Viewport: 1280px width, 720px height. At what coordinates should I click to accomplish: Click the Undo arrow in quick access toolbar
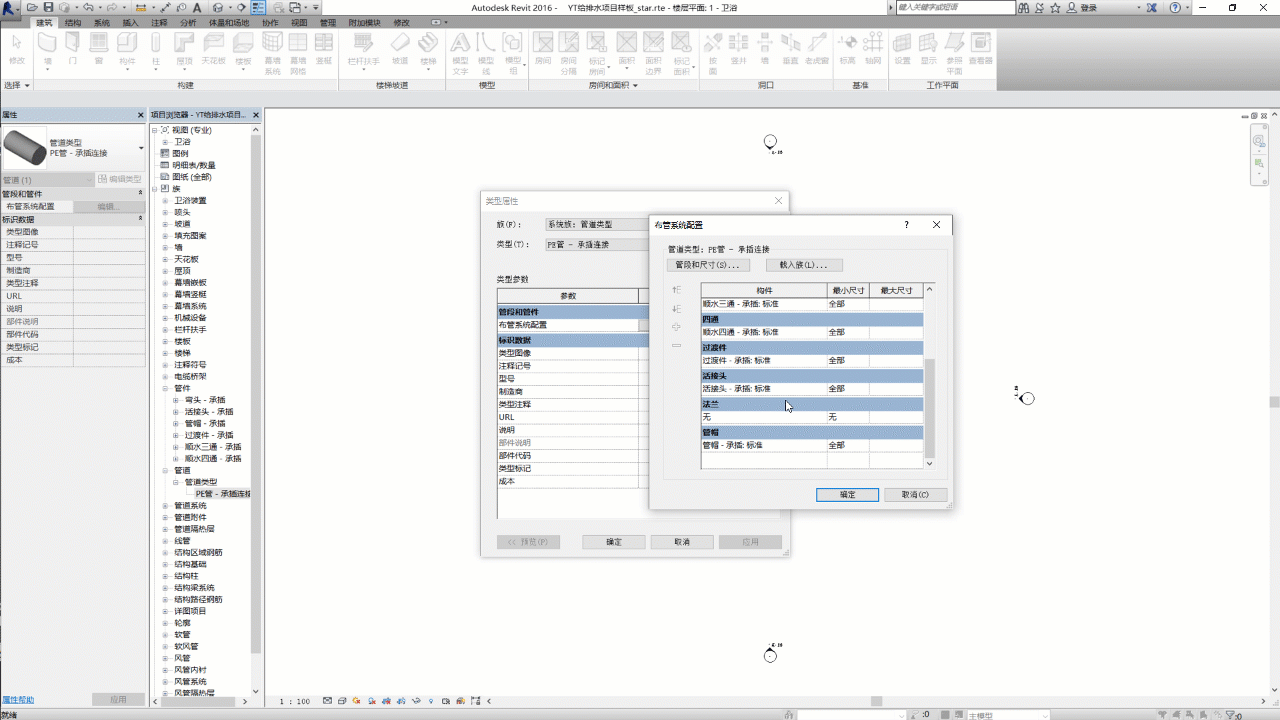coord(88,7)
